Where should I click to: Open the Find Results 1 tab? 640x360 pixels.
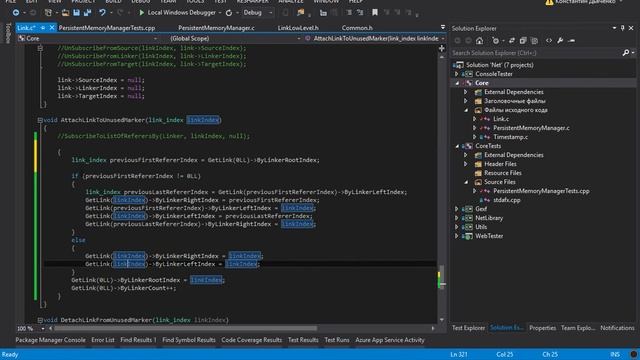tap(138, 340)
